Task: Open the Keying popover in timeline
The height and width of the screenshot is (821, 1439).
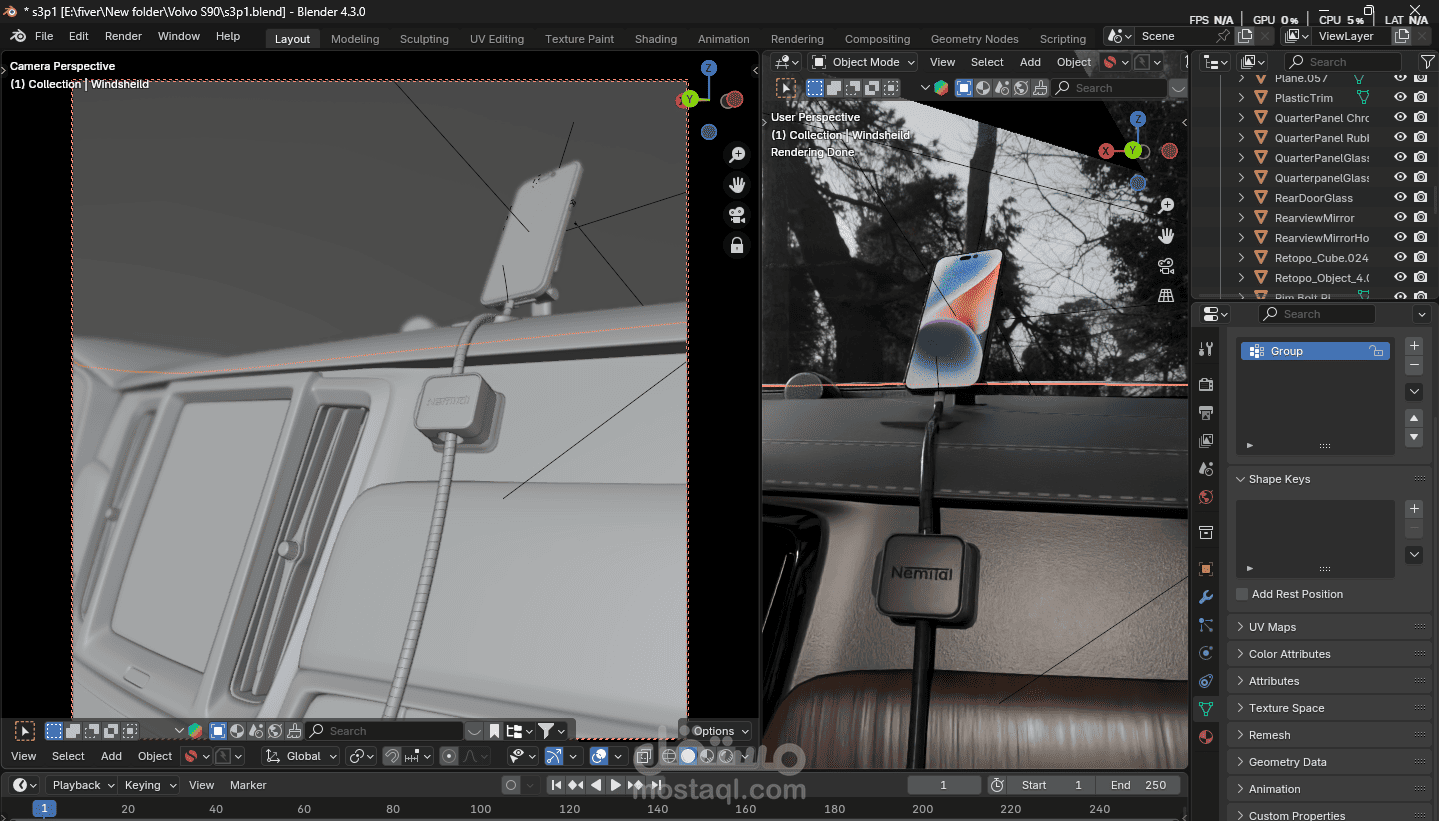Action: click(149, 785)
